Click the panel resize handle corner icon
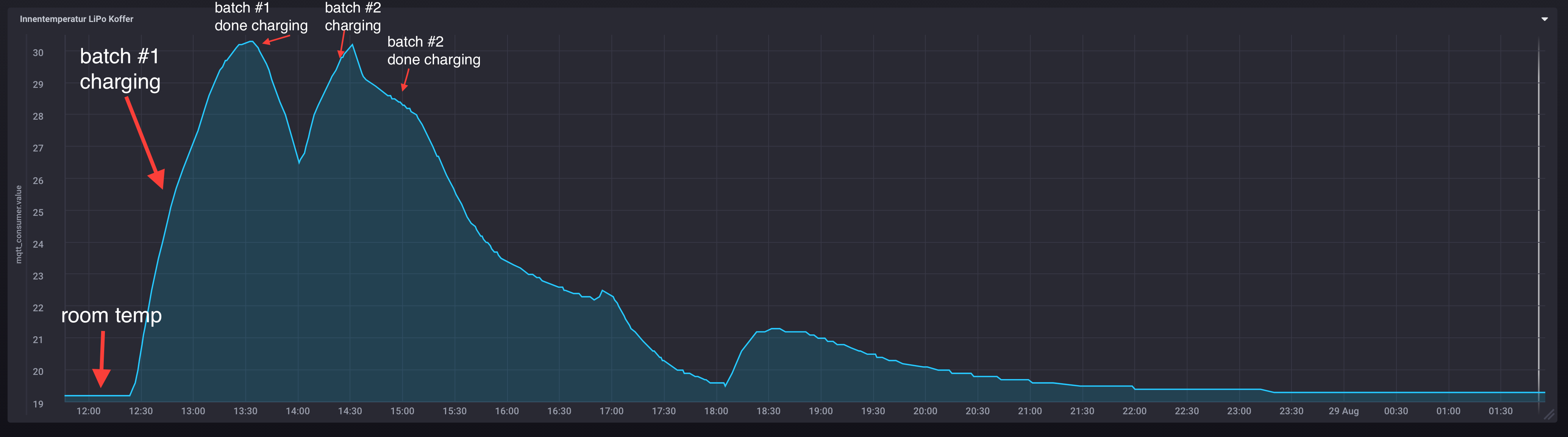 pyautogui.click(x=1549, y=415)
